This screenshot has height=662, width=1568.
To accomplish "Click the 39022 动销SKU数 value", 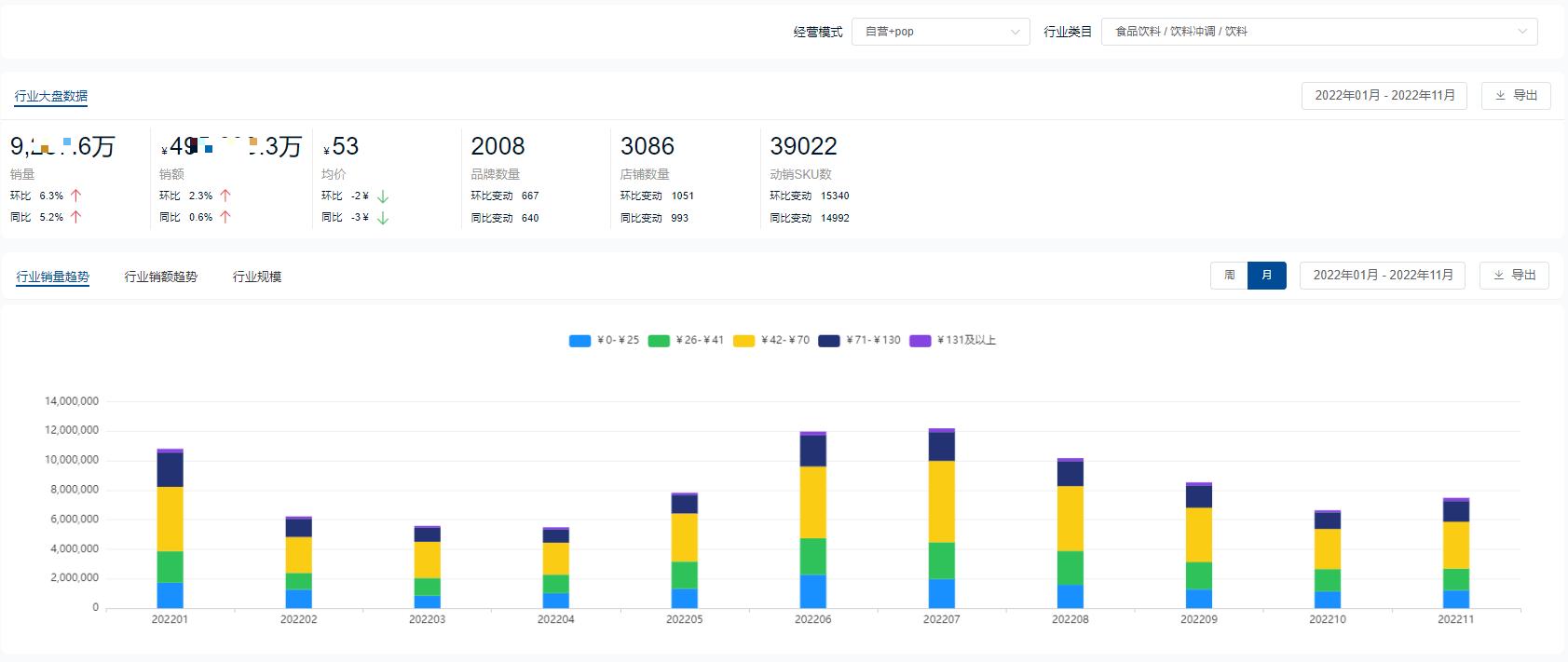I will pos(803,146).
